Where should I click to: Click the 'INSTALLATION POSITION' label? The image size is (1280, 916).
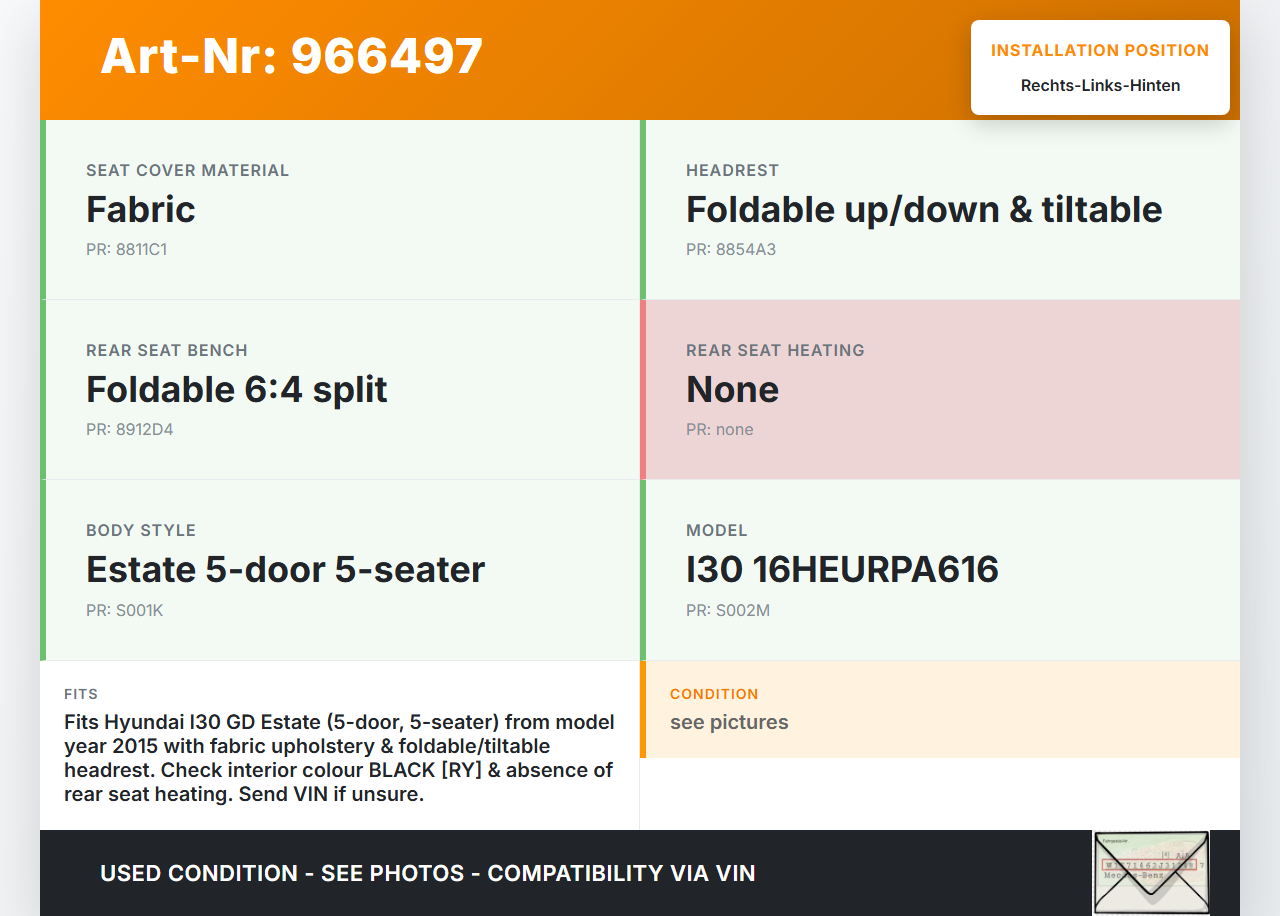point(1100,50)
